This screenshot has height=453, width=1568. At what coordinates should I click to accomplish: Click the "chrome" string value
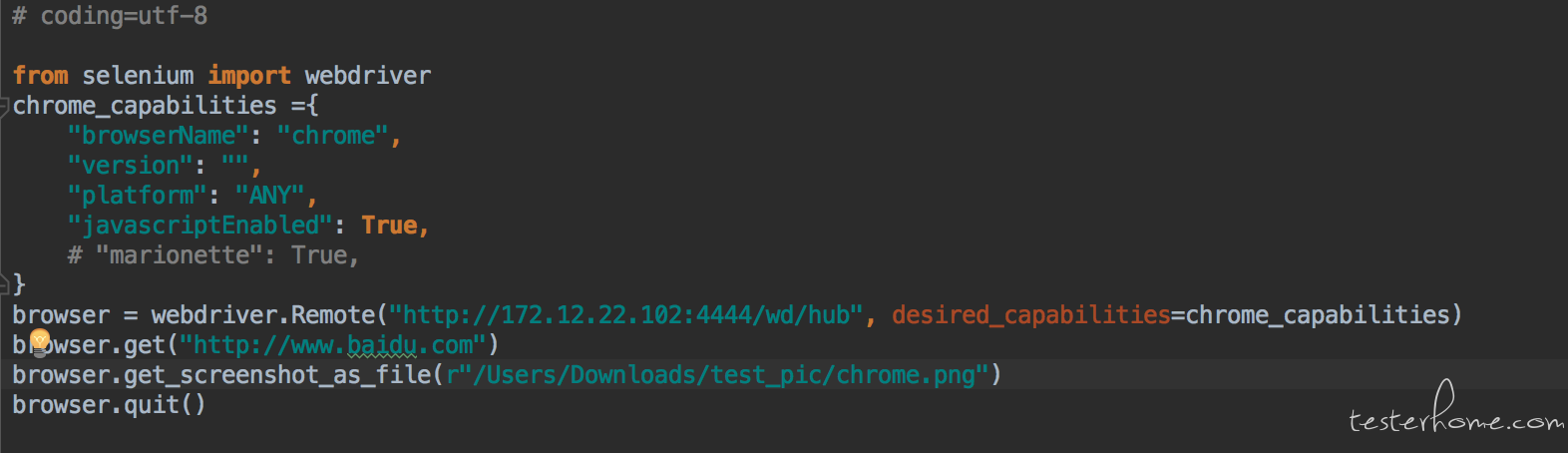[x=333, y=136]
